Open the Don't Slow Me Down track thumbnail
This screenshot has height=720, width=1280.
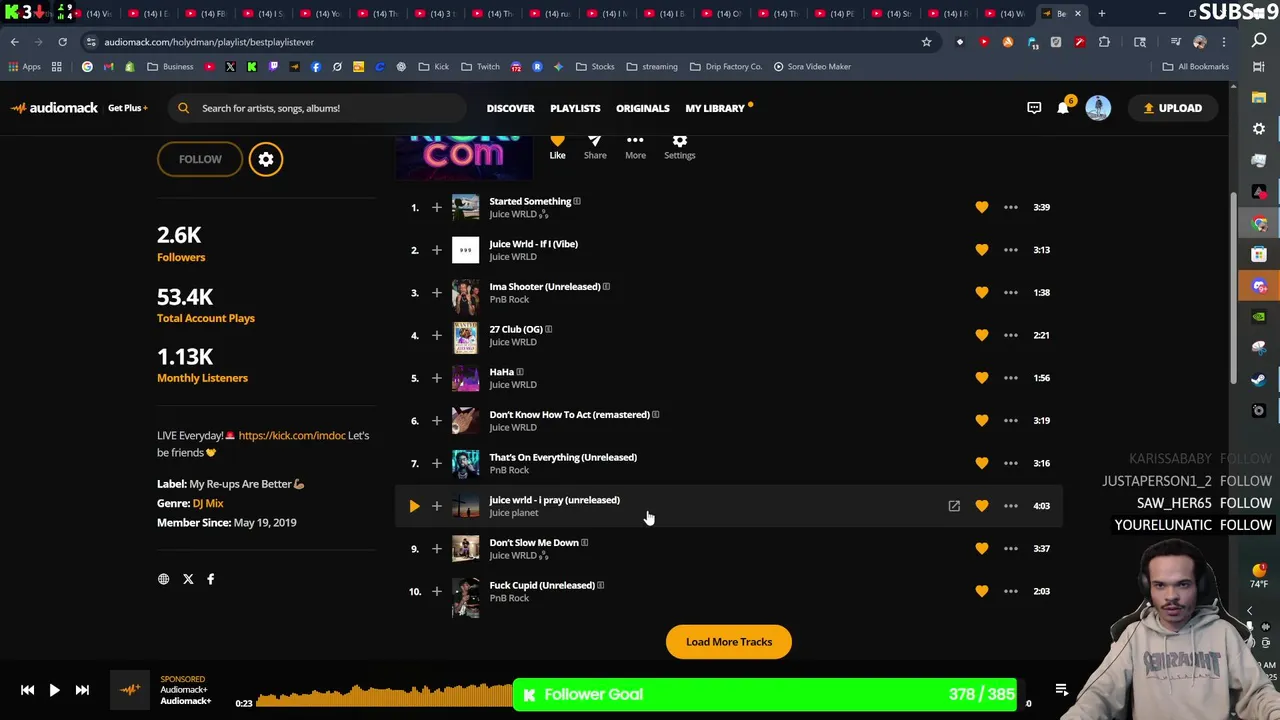point(465,549)
